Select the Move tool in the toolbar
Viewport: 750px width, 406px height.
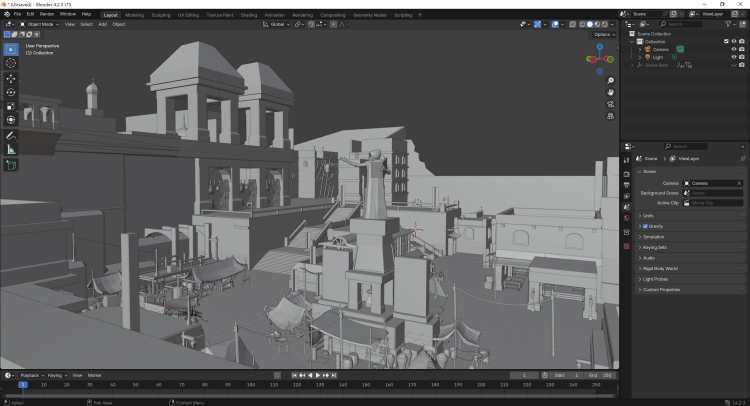click(11, 78)
